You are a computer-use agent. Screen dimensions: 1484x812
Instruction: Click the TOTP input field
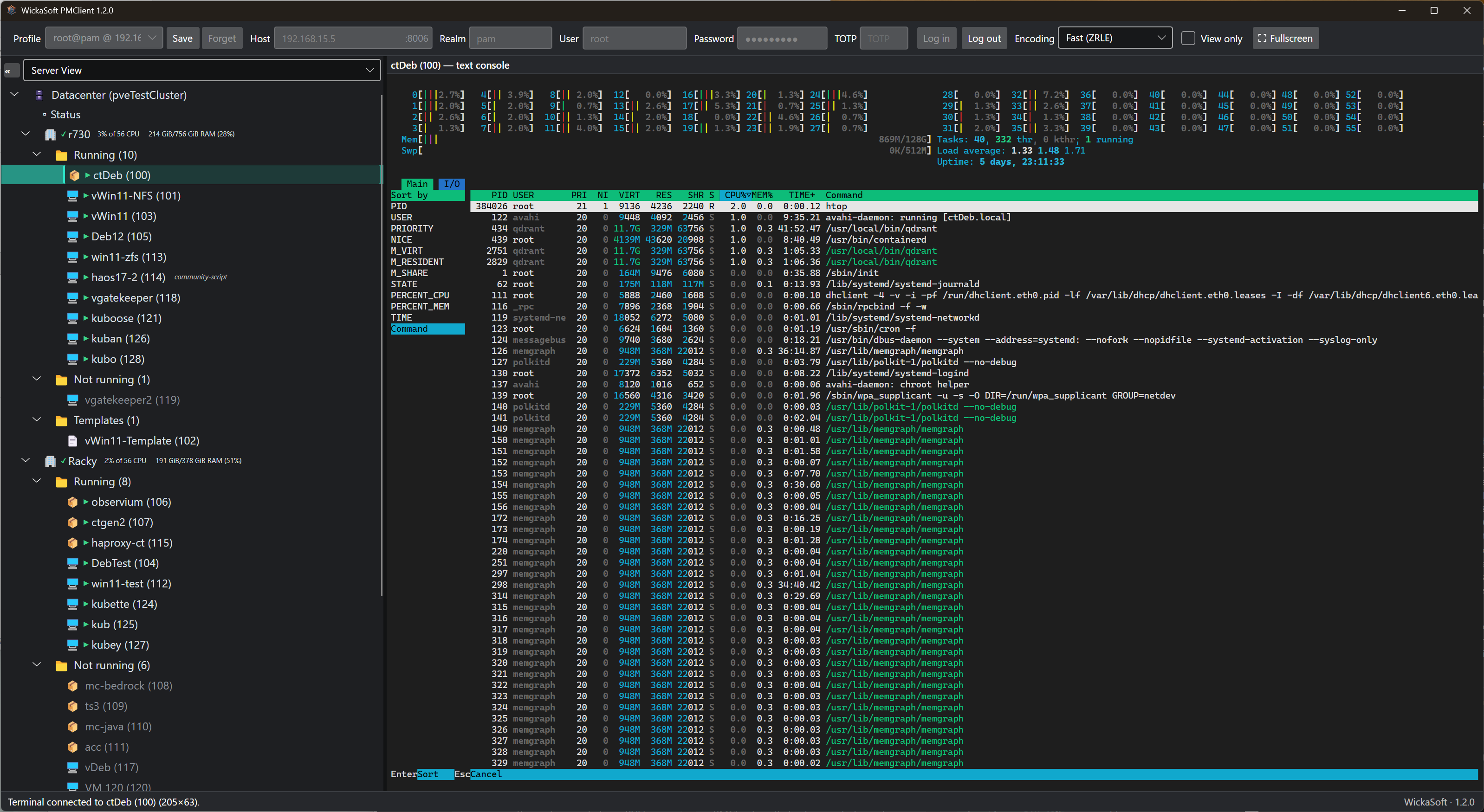tap(884, 38)
